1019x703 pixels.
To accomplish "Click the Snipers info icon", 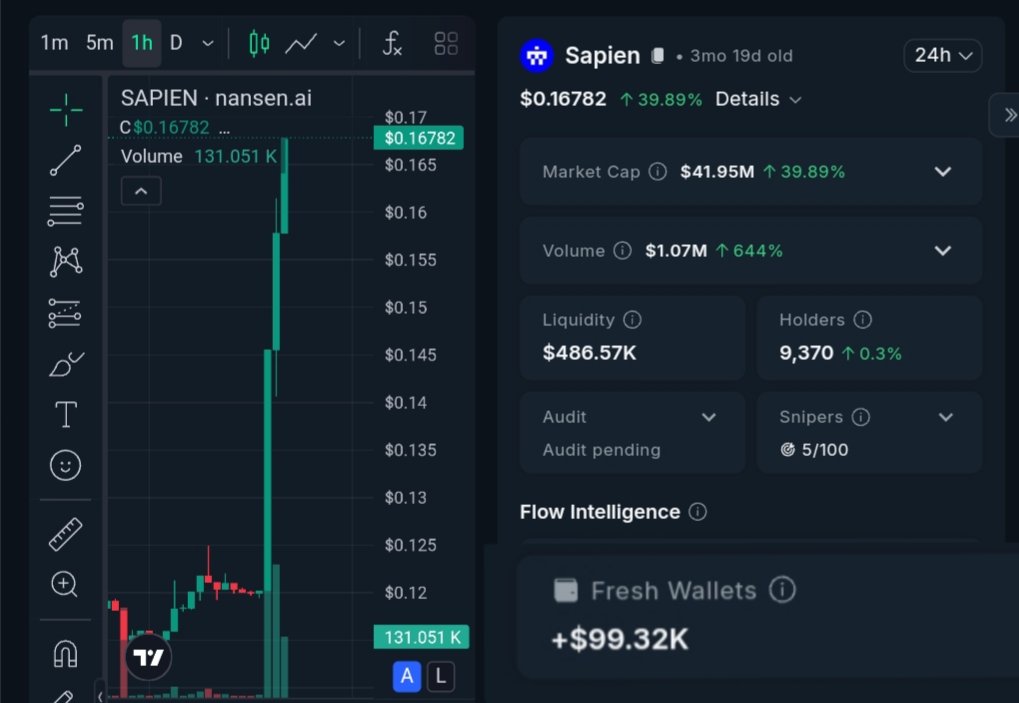I will (x=861, y=417).
